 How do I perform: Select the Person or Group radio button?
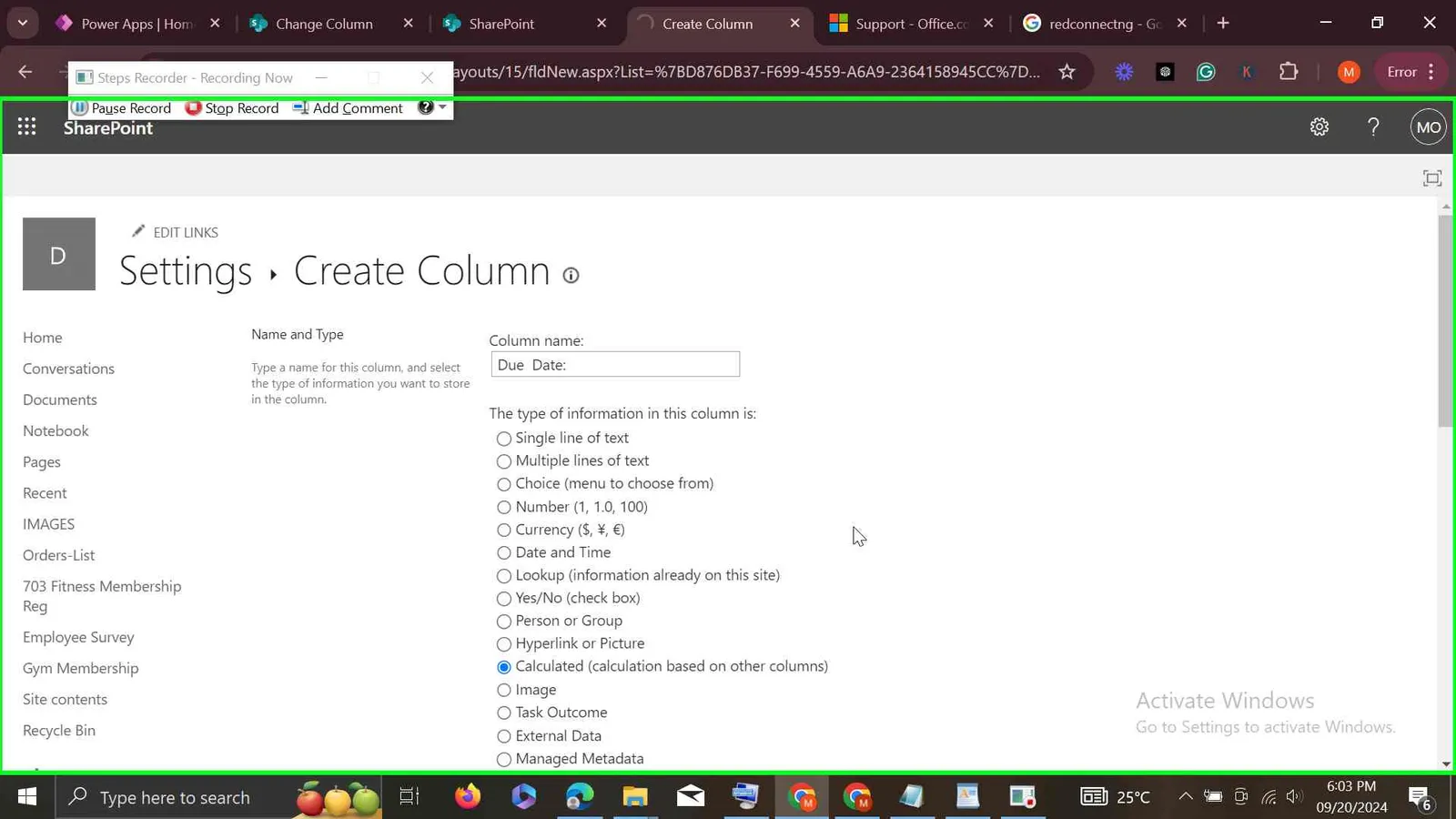(504, 622)
